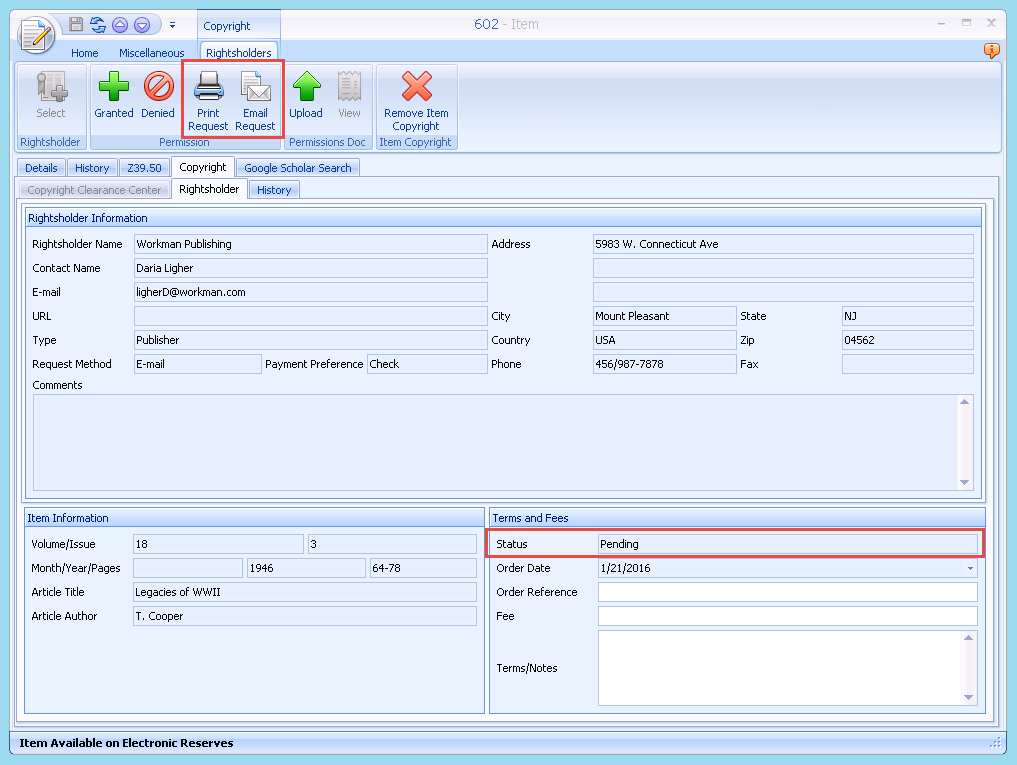Upload a permissions document
Viewport: 1017px width, 765px height.
pyautogui.click(x=306, y=96)
